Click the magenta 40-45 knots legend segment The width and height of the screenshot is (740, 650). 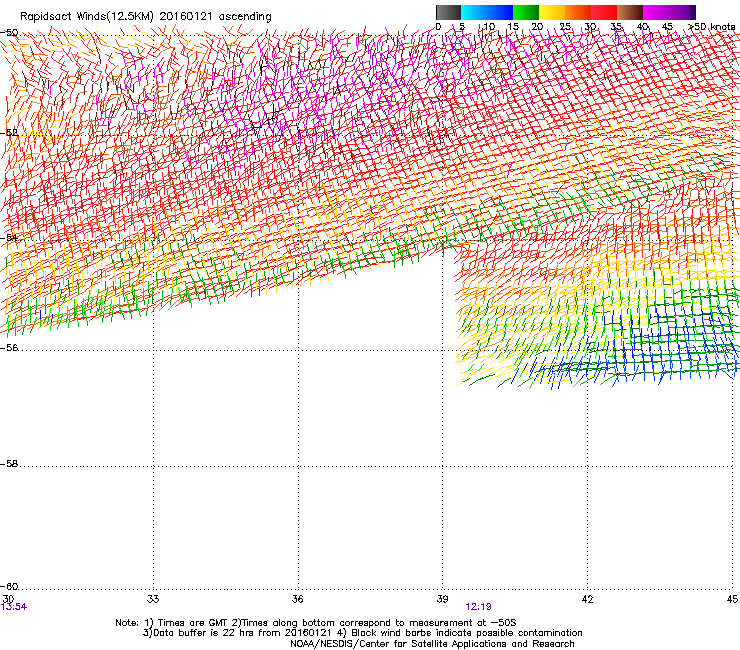(x=656, y=12)
